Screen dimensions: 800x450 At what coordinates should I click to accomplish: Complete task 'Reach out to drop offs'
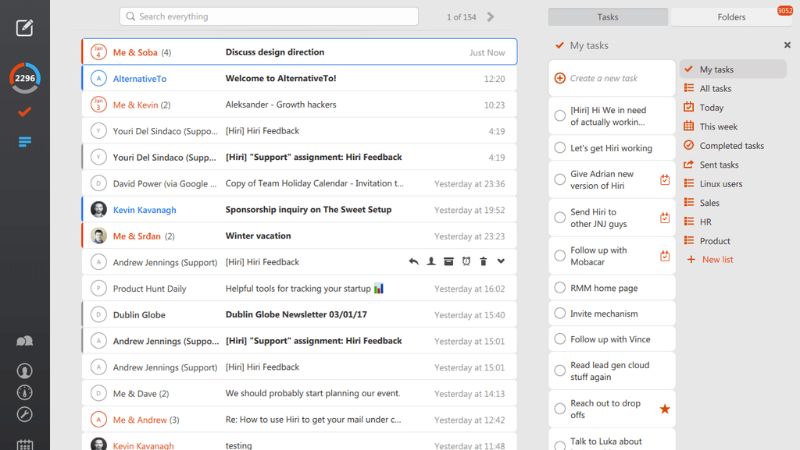[x=560, y=409]
